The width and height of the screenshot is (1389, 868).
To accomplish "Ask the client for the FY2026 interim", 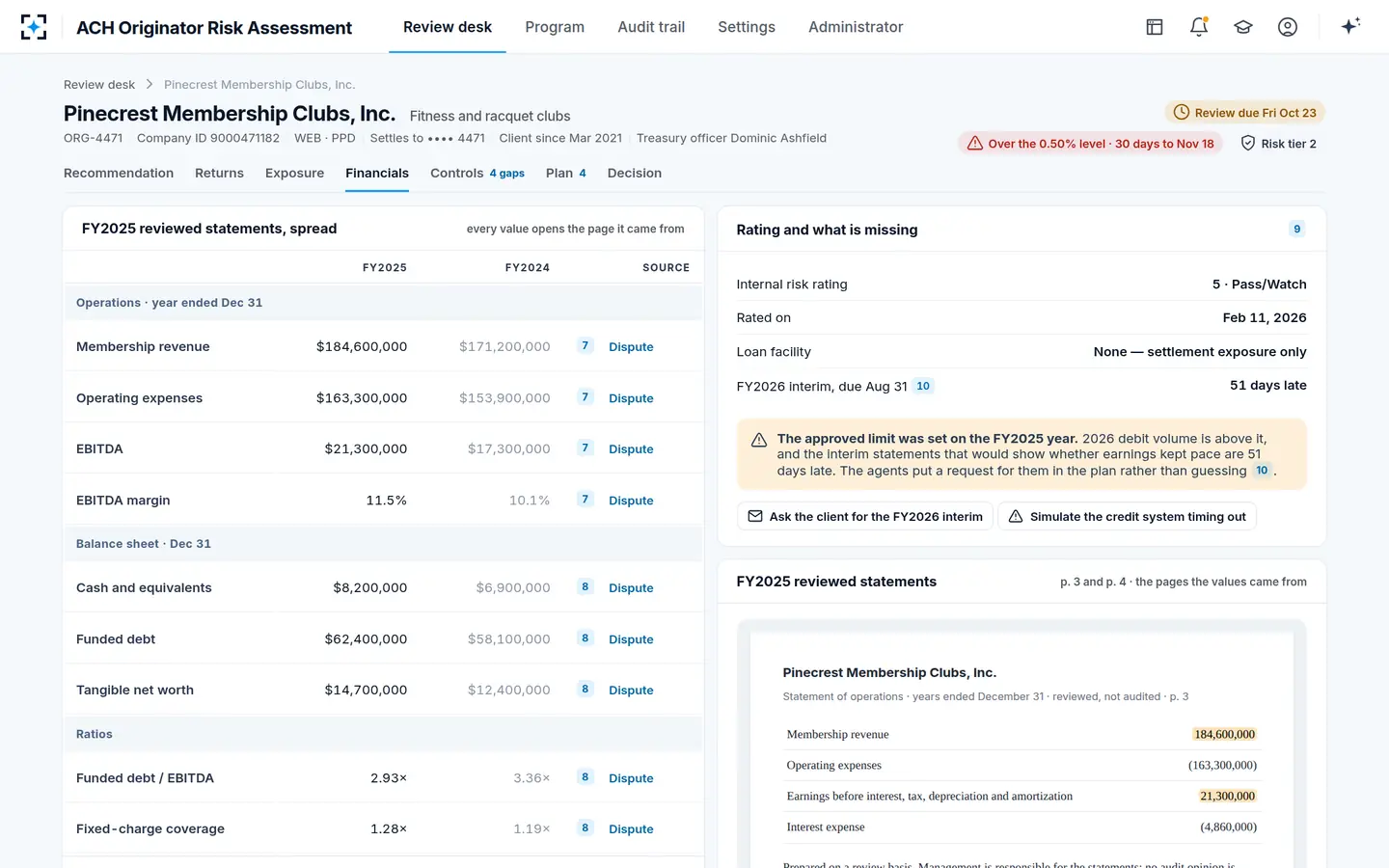I will (x=865, y=517).
